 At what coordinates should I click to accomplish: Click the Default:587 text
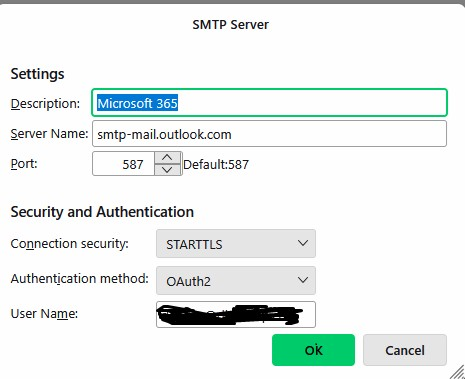pyautogui.click(x=216, y=164)
